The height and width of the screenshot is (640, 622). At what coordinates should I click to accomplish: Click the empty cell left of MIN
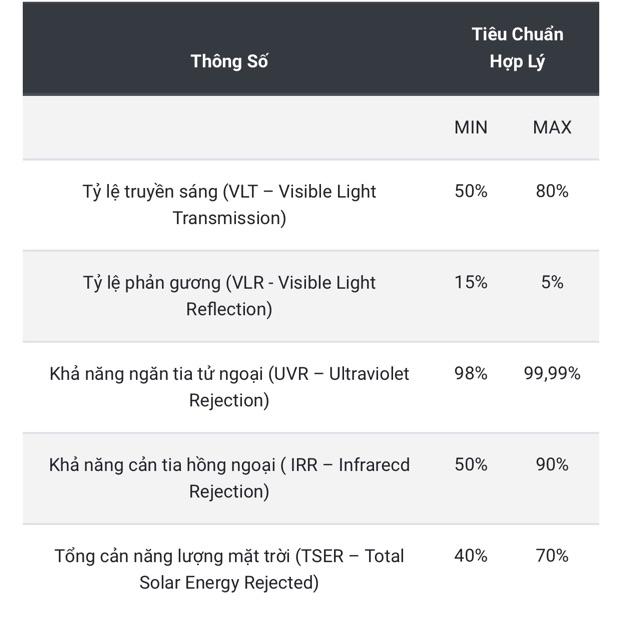[229, 128]
